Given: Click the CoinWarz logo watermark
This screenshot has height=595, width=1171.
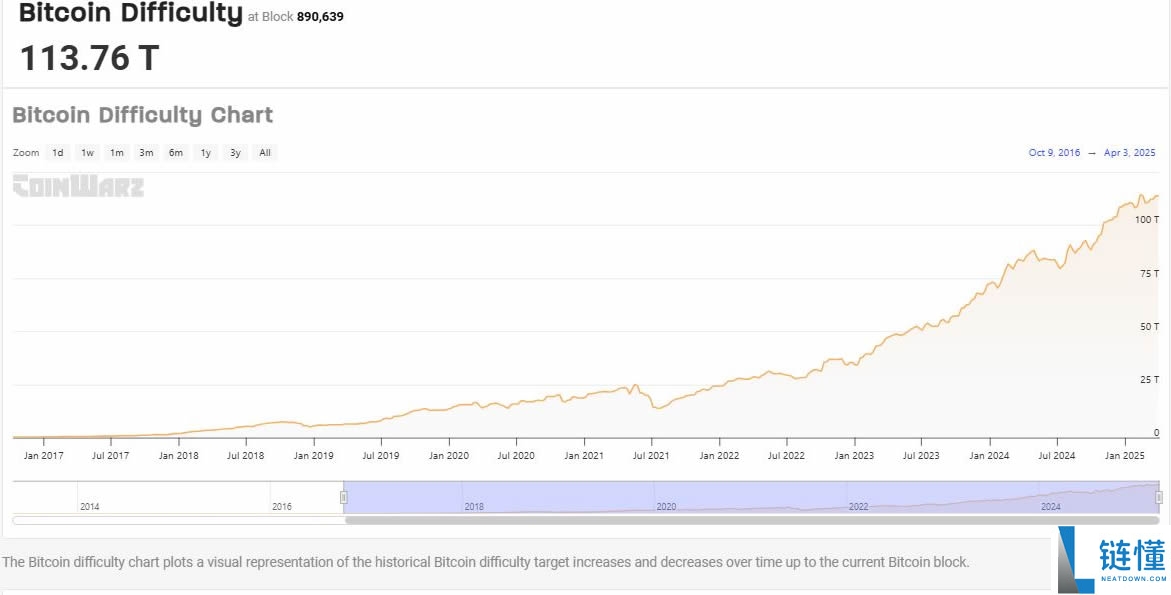Looking at the screenshot, I should coord(78,186).
